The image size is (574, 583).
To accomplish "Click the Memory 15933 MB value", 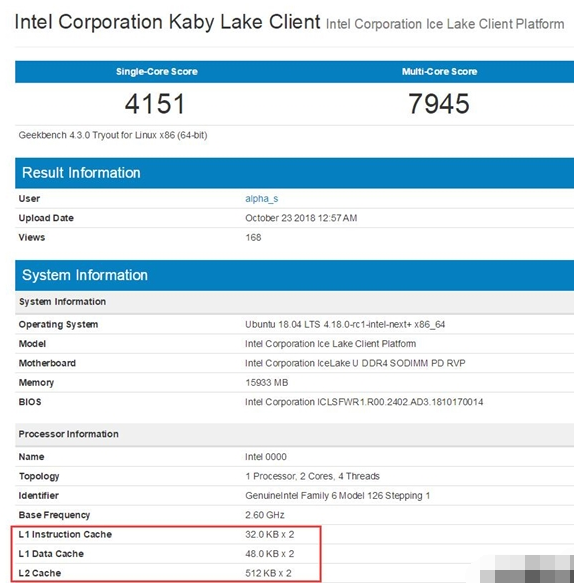I will tap(267, 383).
